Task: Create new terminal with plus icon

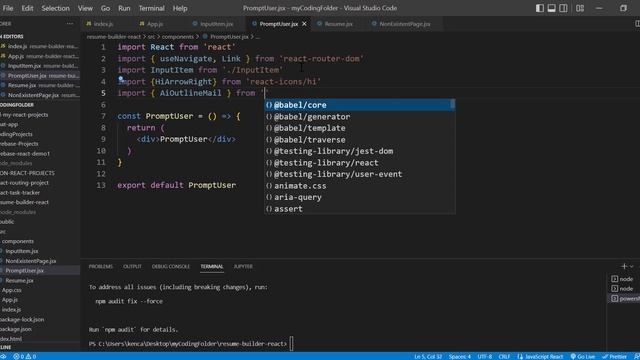Action: (624, 266)
